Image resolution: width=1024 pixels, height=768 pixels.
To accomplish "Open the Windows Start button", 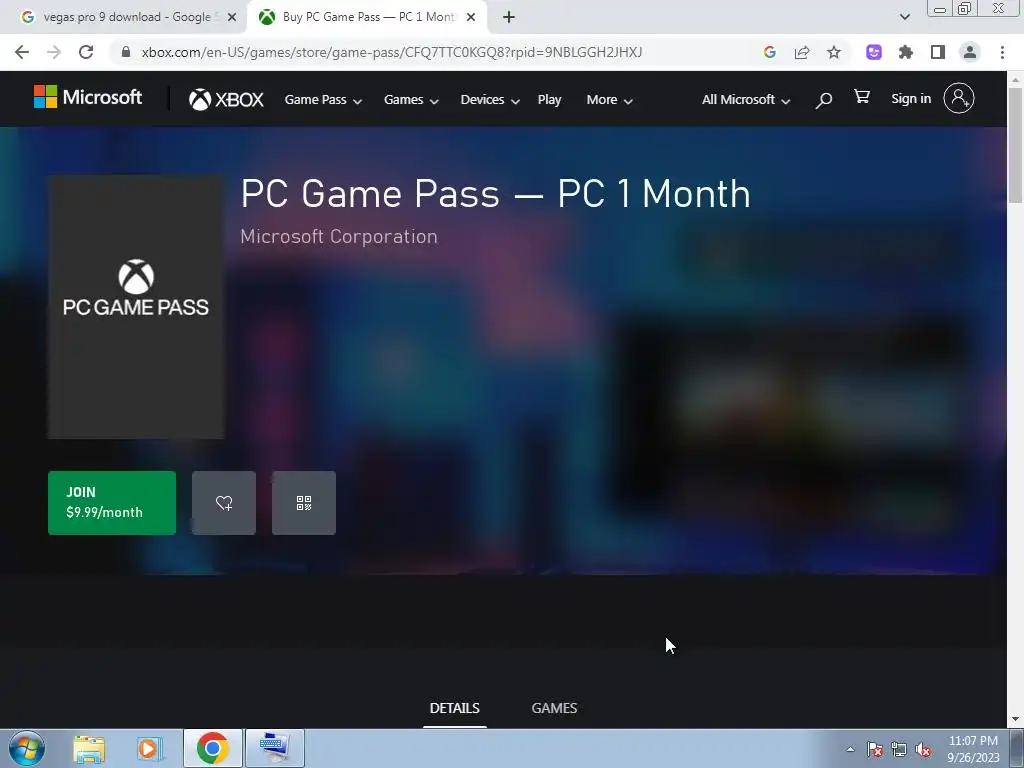I will click(x=27, y=748).
